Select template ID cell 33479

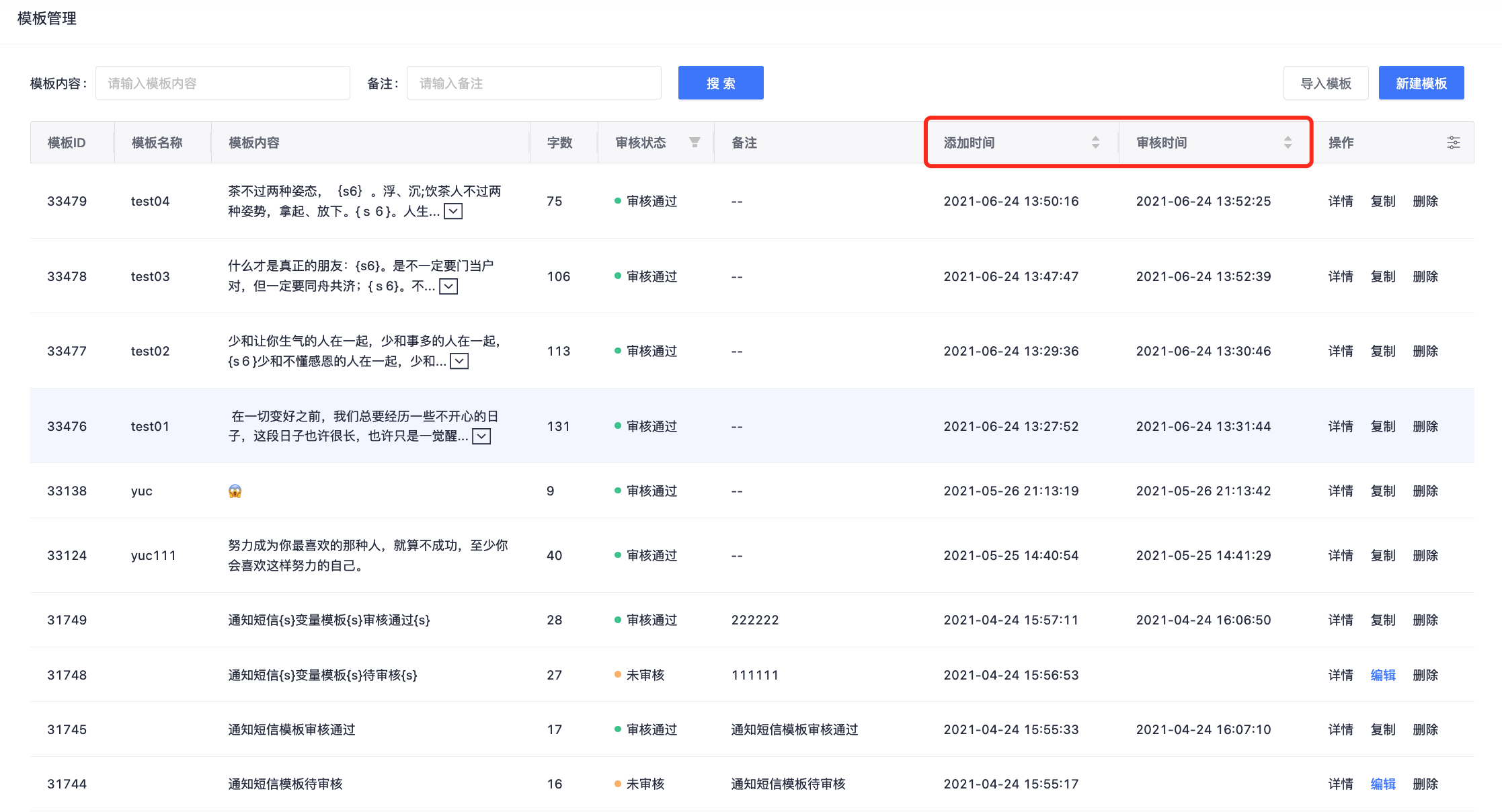pyautogui.click(x=67, y=201)
